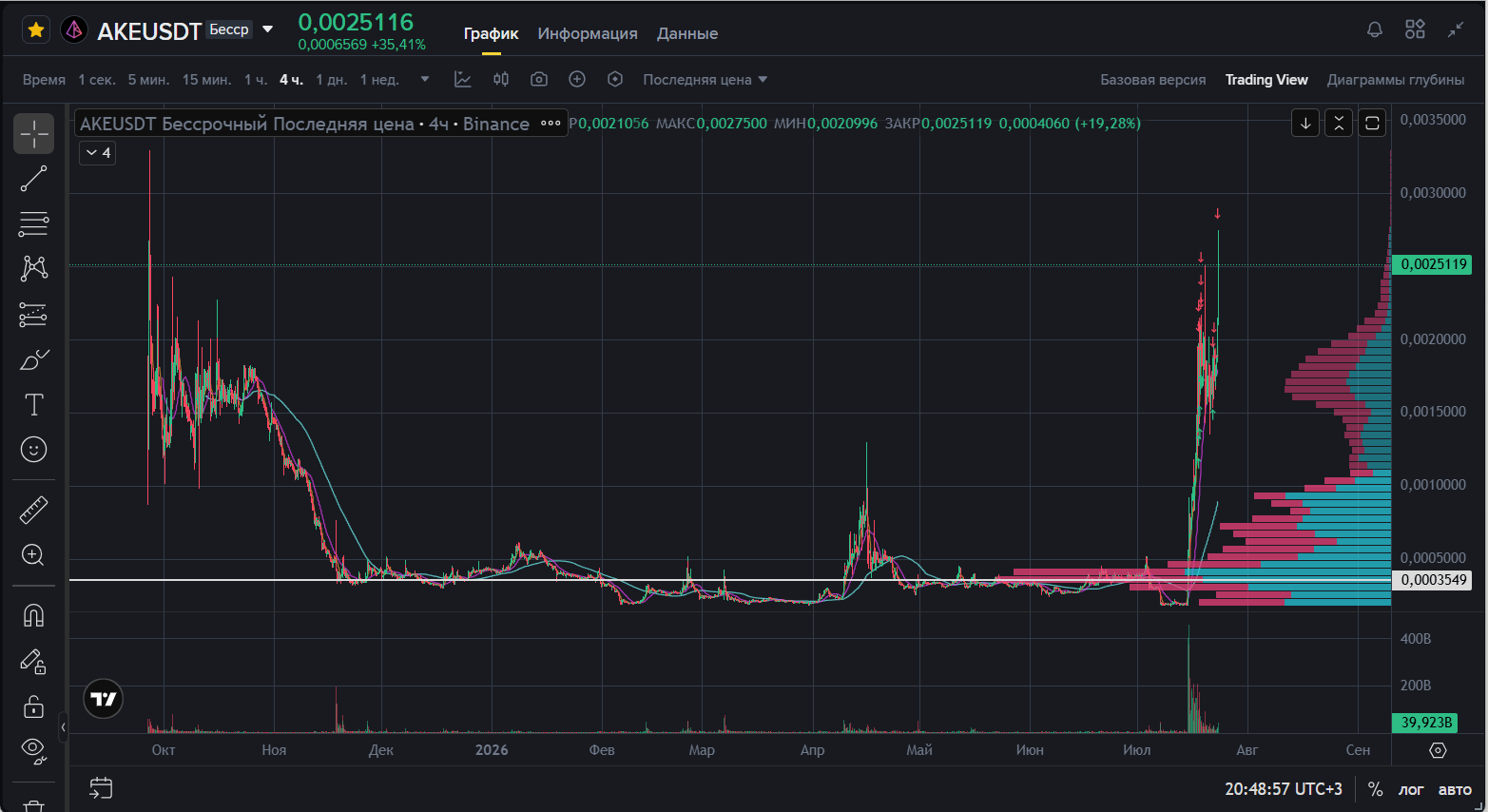Screen dimensions: 1488x812
Task: Click the trash remove drawings icon
Action: [x=33, y=804]
